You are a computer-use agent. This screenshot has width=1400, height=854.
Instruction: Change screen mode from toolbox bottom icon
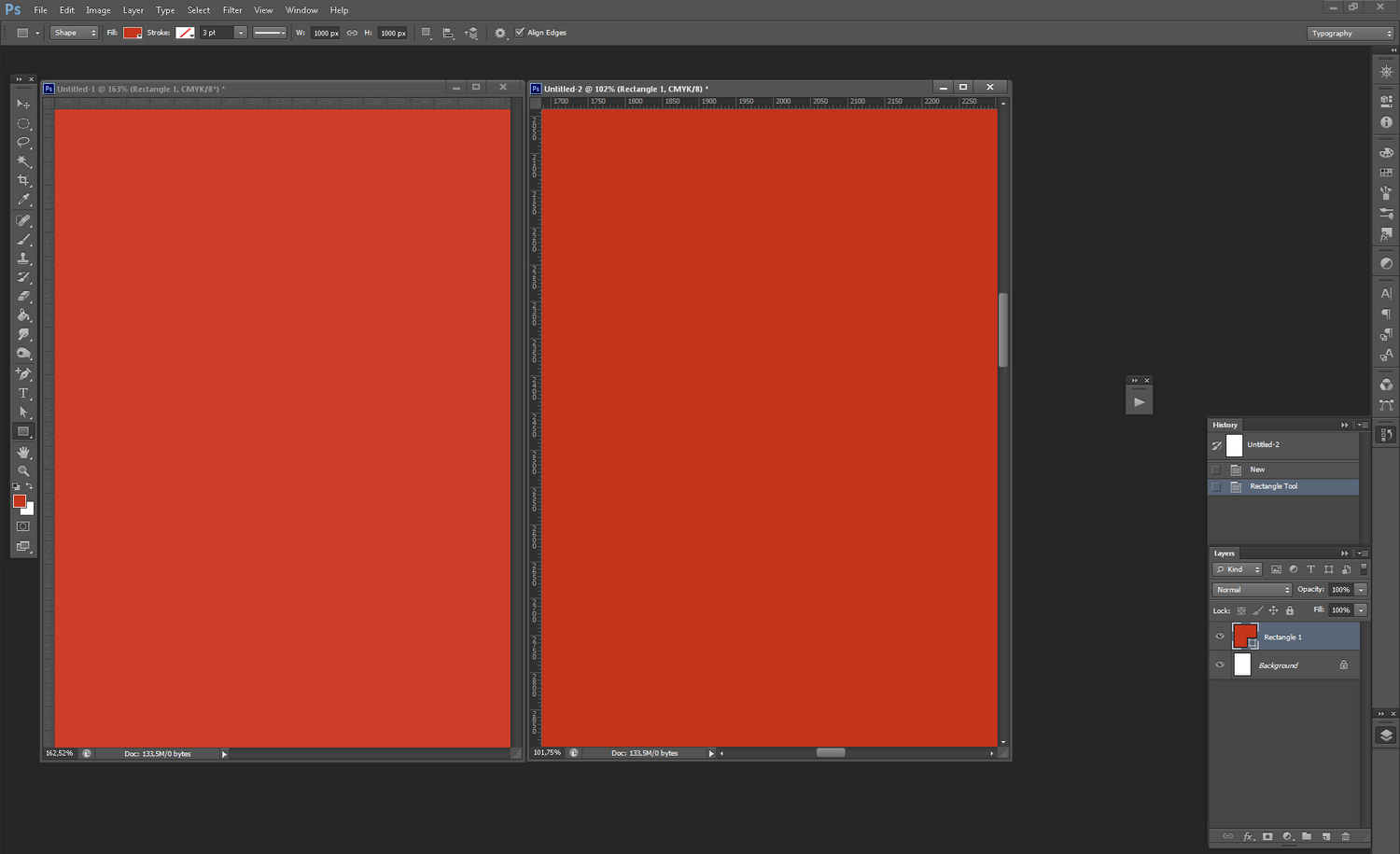pos(23,547)
